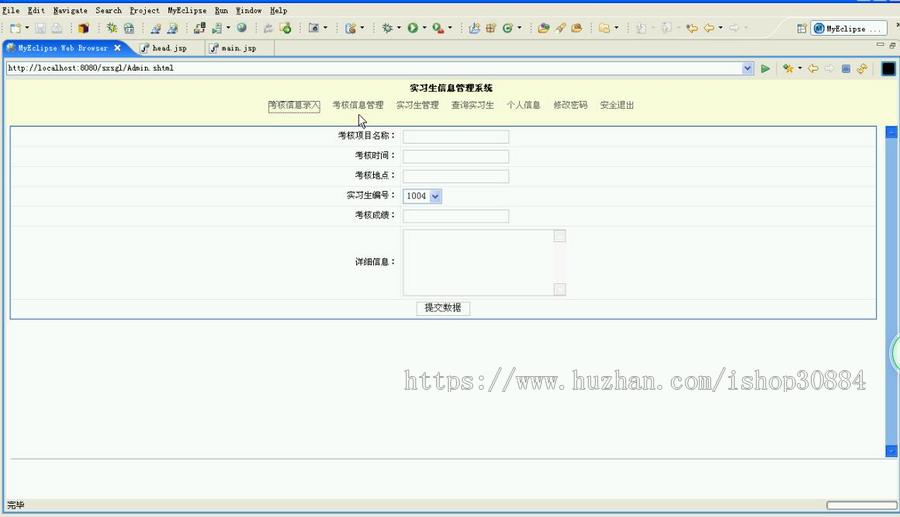Click the Print toolbar icon
Image resolution: width=900 pixels, height=517 pixels.
[57, 28]
